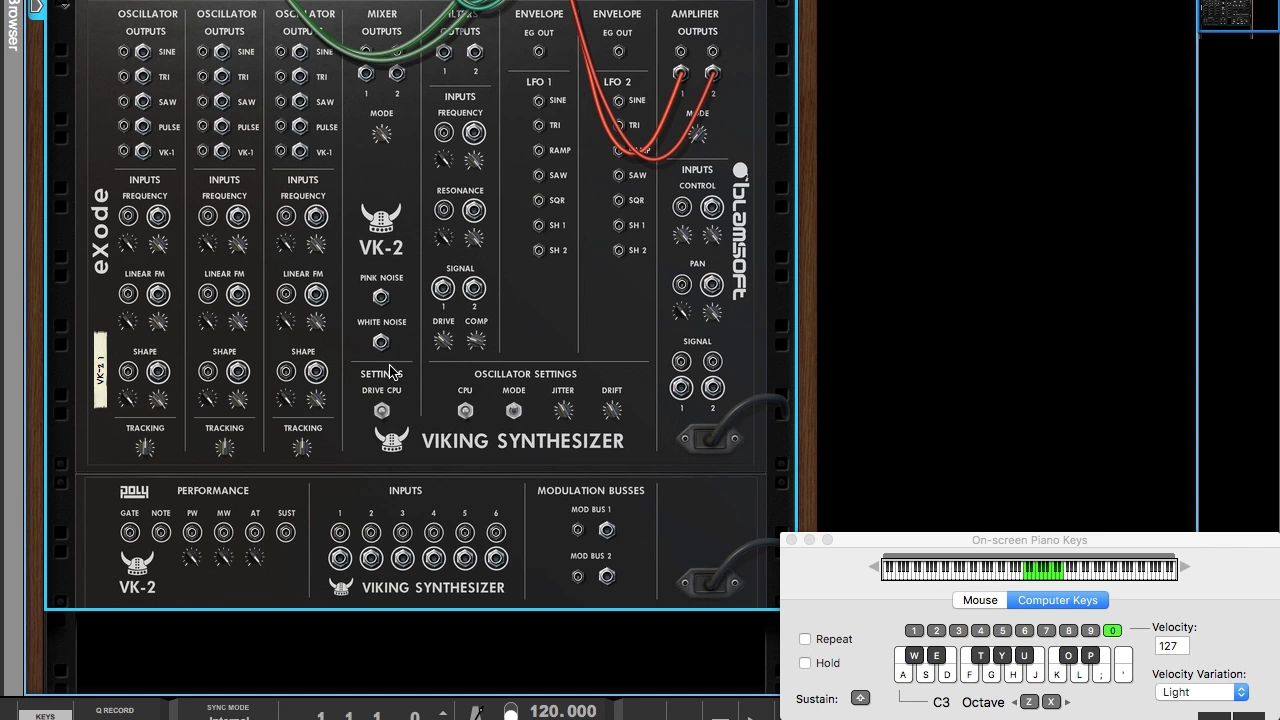
Task: Open the Velocity Variation dropdown
Action: point(1202,692)
